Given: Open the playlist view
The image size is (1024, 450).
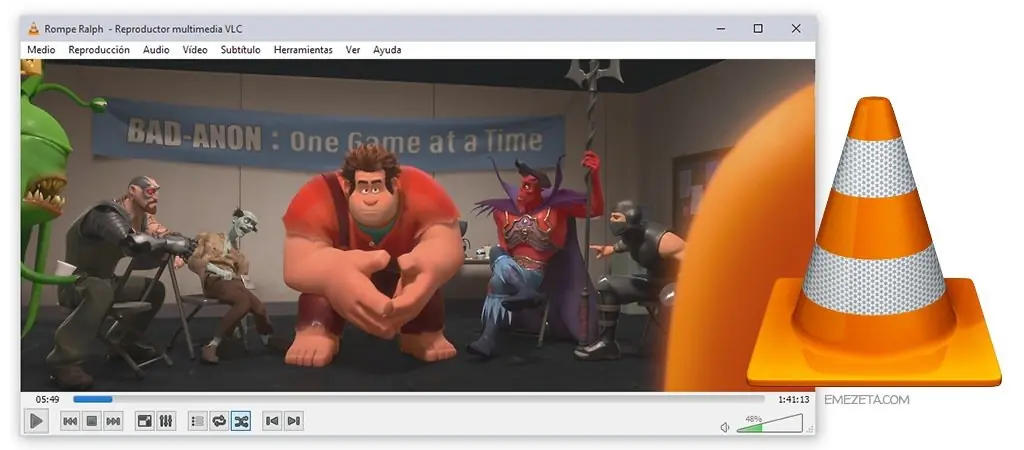Looking at the screenshot, I should point(197,421).
